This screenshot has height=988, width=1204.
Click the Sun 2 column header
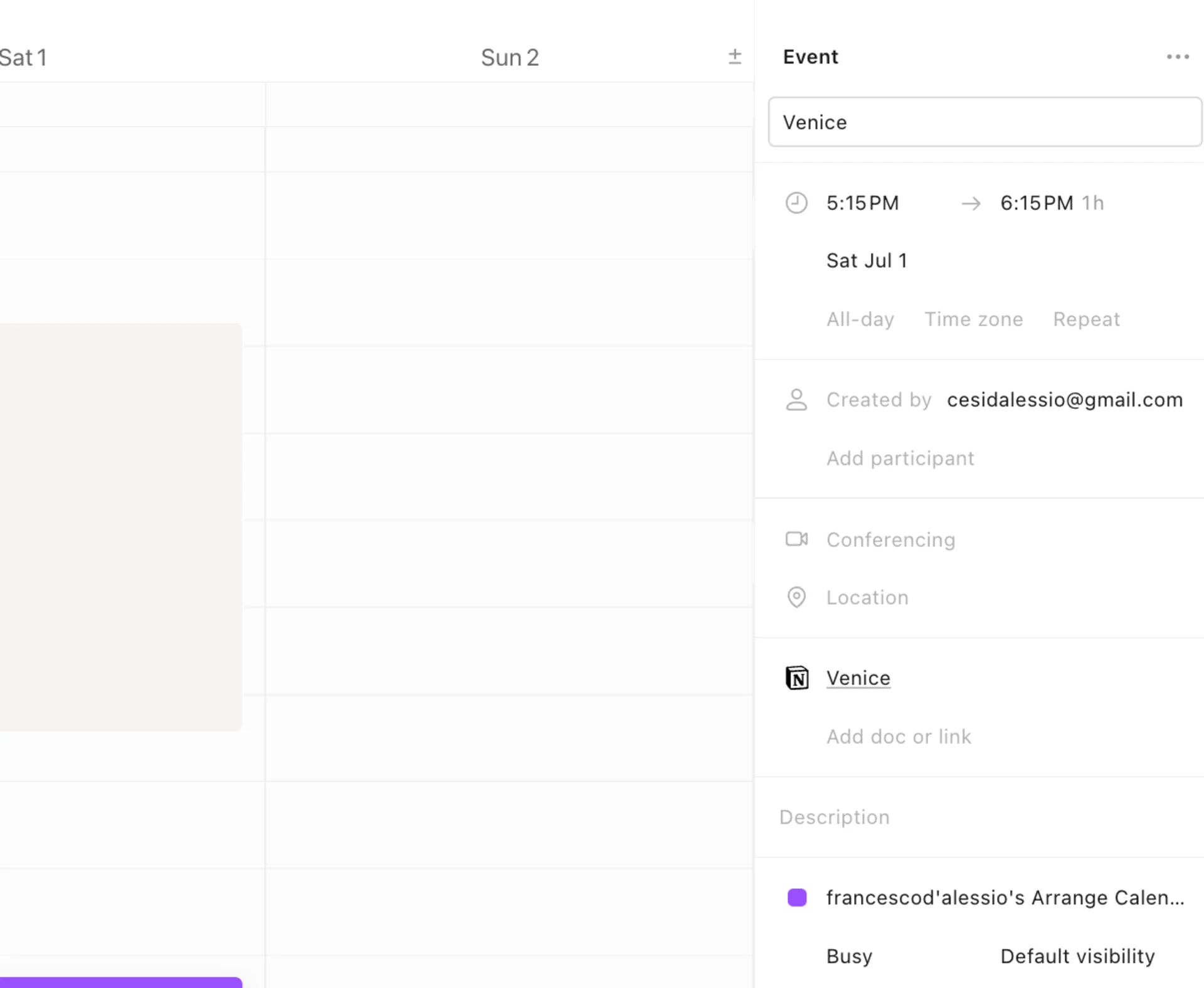(510, 56)
